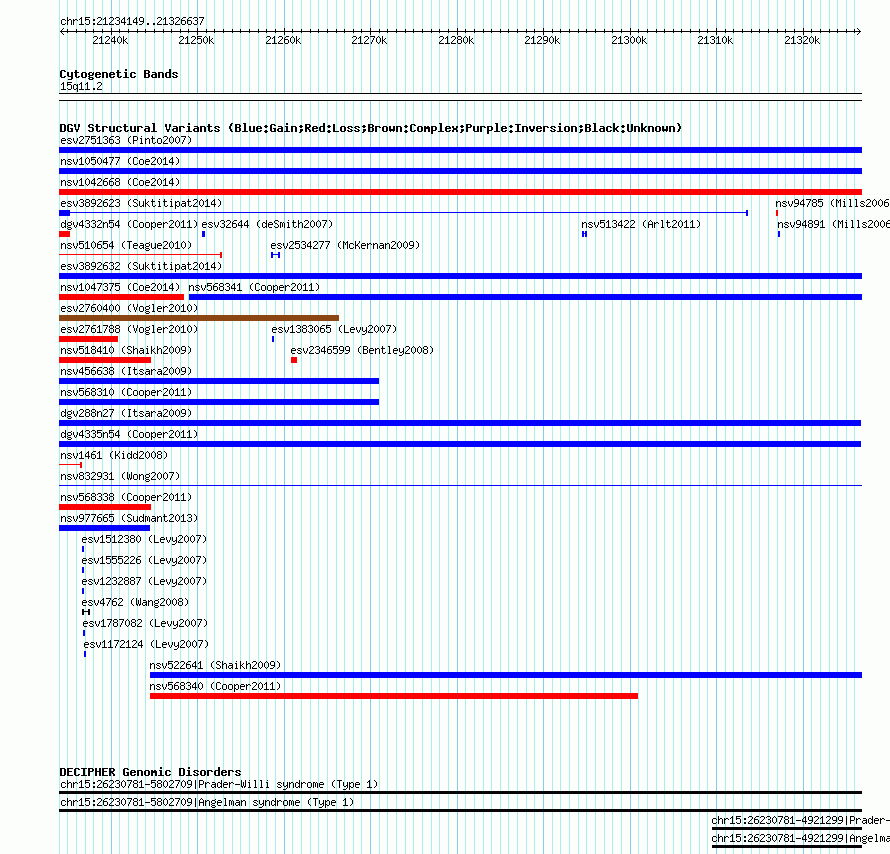This screenshot has height=854, width=890.
Task: Select the nsv510654 (Teague2010) label
Action: point(126,245)
